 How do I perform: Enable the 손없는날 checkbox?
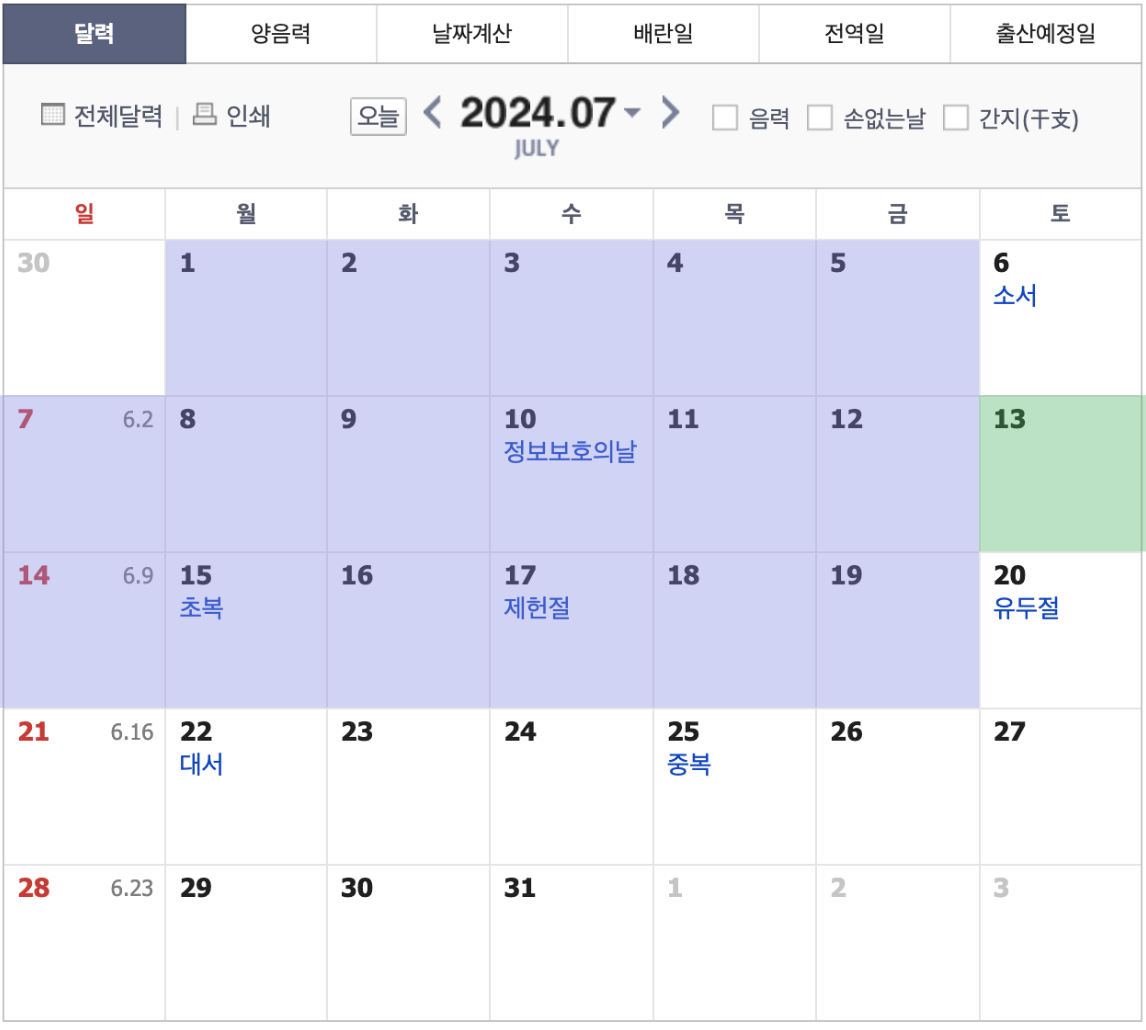tap(820, 117)
